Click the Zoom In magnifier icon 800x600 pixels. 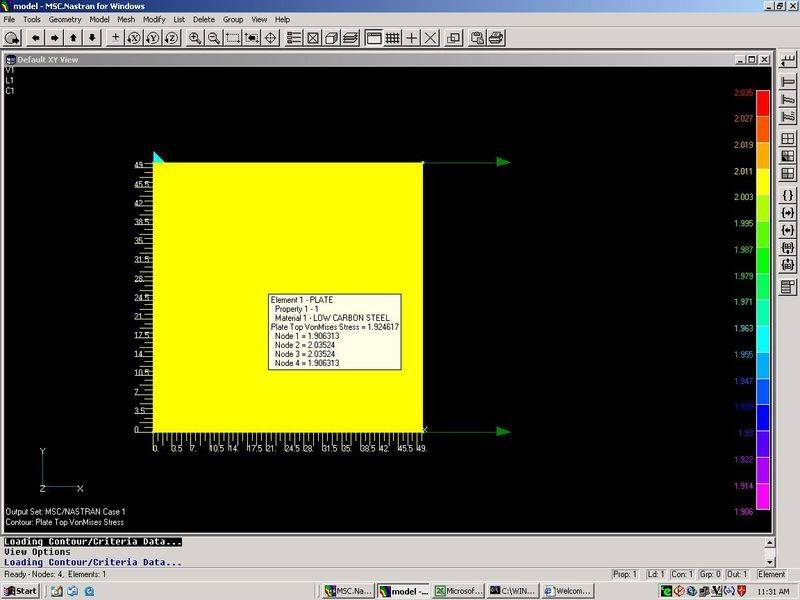195,38
